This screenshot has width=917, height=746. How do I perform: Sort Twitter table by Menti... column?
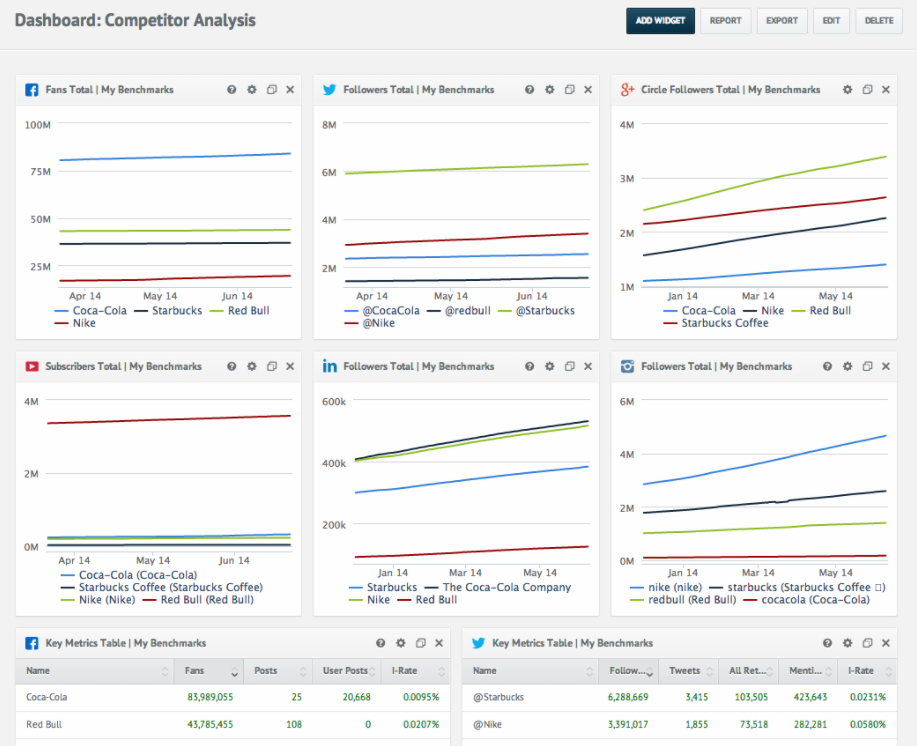[808, 671]
